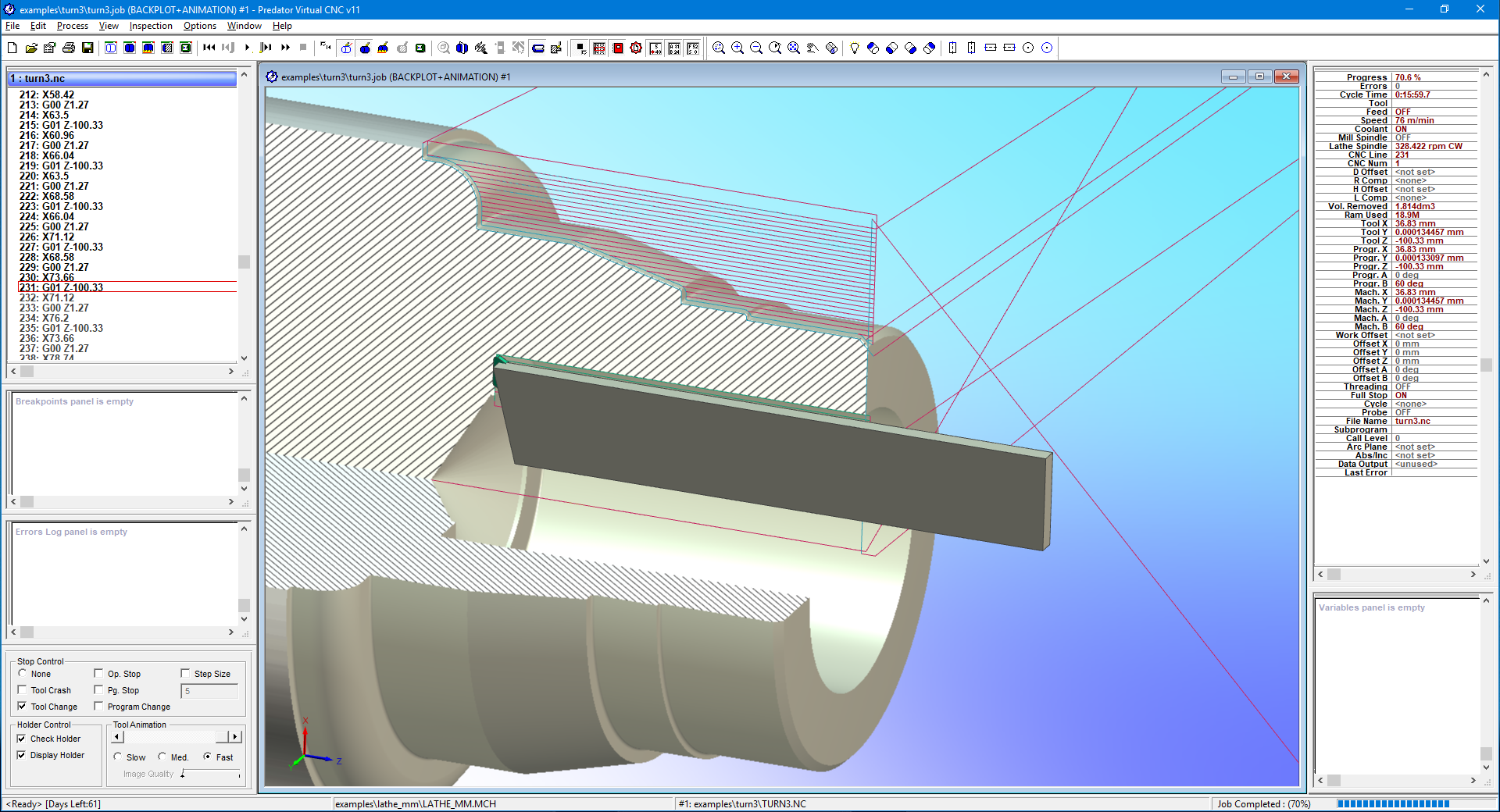Click the Zoom Out magnifier icon
The width and height of the screenshot is (1500, 812).
(756, 48)
